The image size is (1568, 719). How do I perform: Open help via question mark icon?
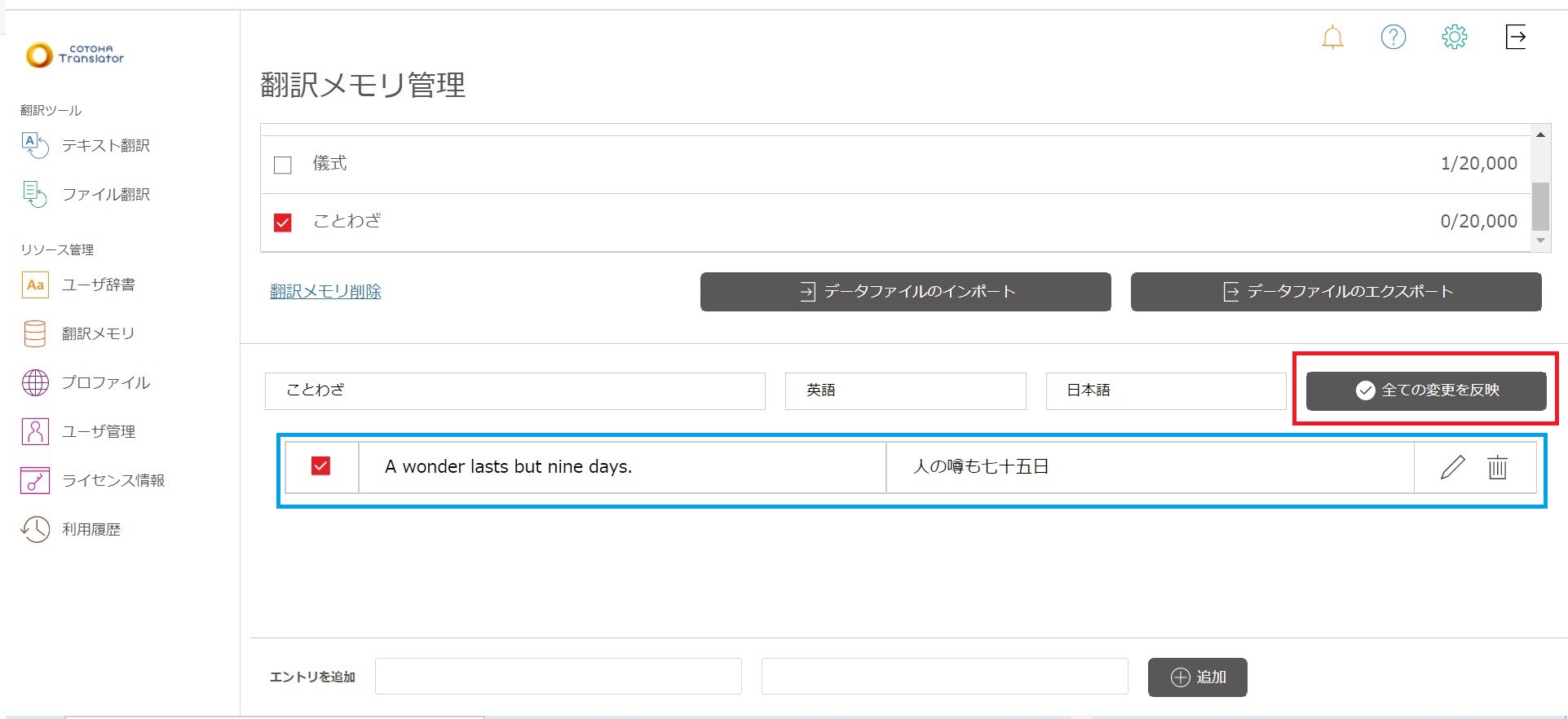tap(1393, 37)
